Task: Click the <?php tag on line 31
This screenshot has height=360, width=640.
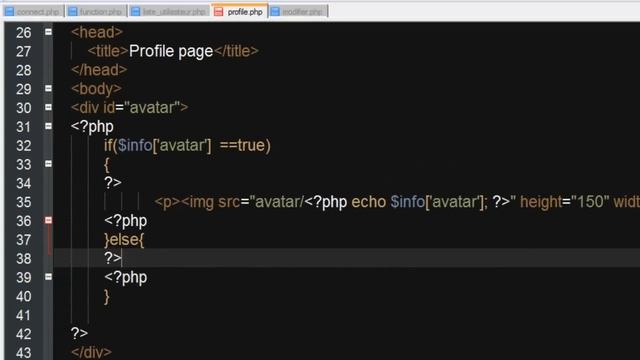Action: pyautogui.click(x=92, y=127)
